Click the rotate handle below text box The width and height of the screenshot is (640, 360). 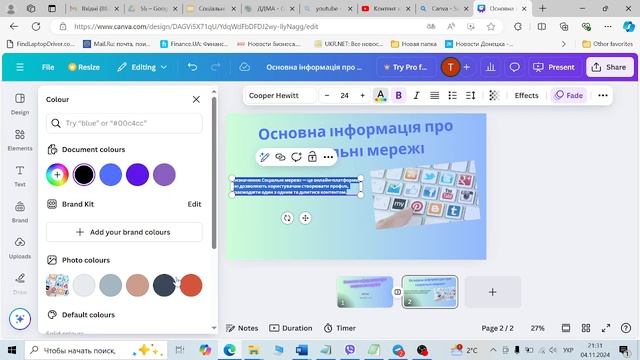click(x=287, y=218)
